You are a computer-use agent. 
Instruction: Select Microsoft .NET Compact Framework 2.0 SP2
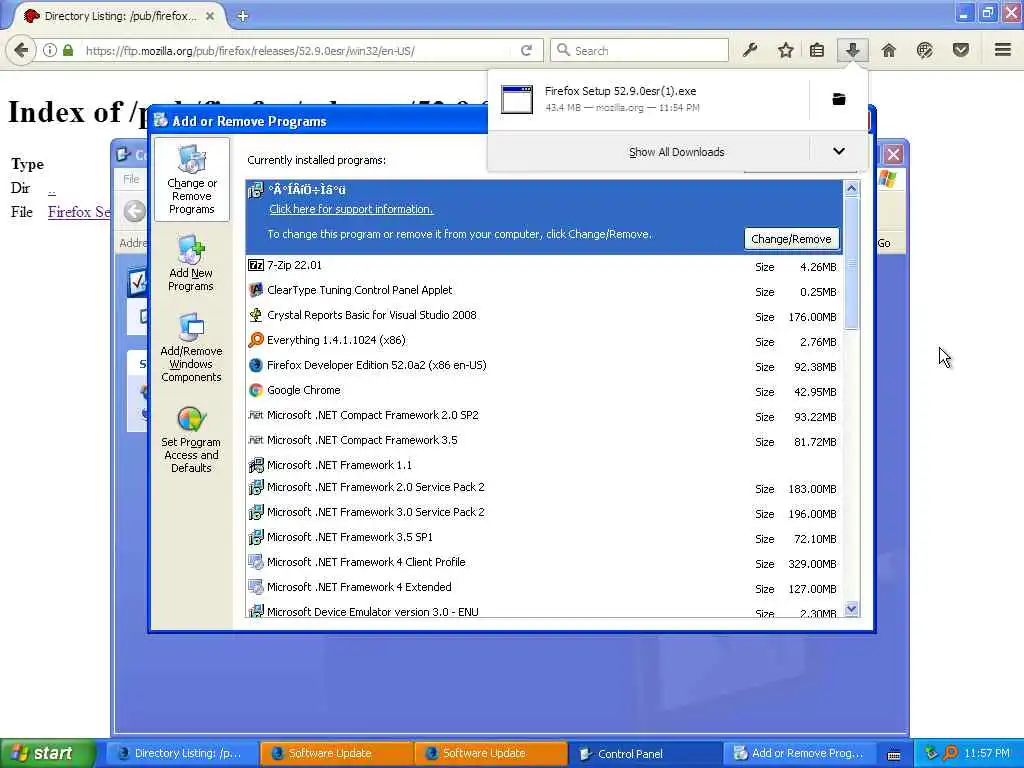pos(544,415)
